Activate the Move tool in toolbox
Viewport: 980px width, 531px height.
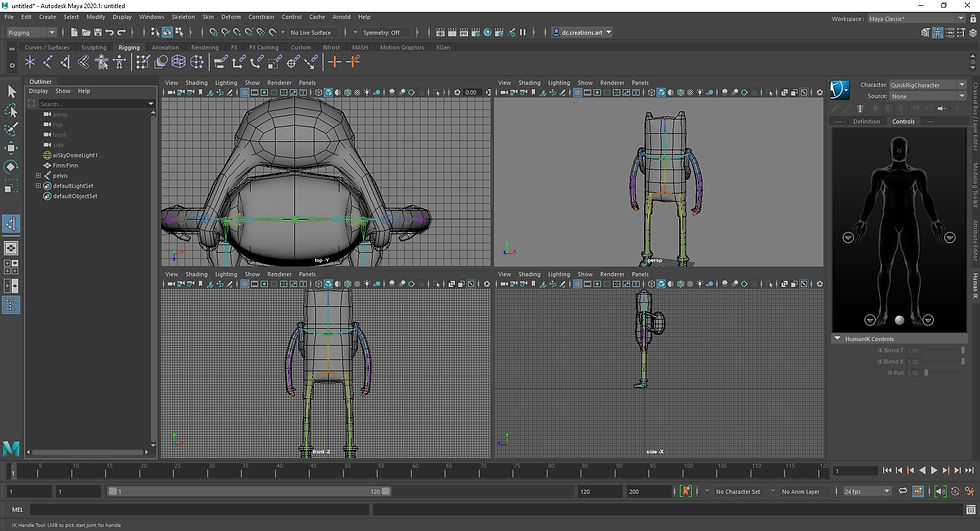tap(11, 148)
